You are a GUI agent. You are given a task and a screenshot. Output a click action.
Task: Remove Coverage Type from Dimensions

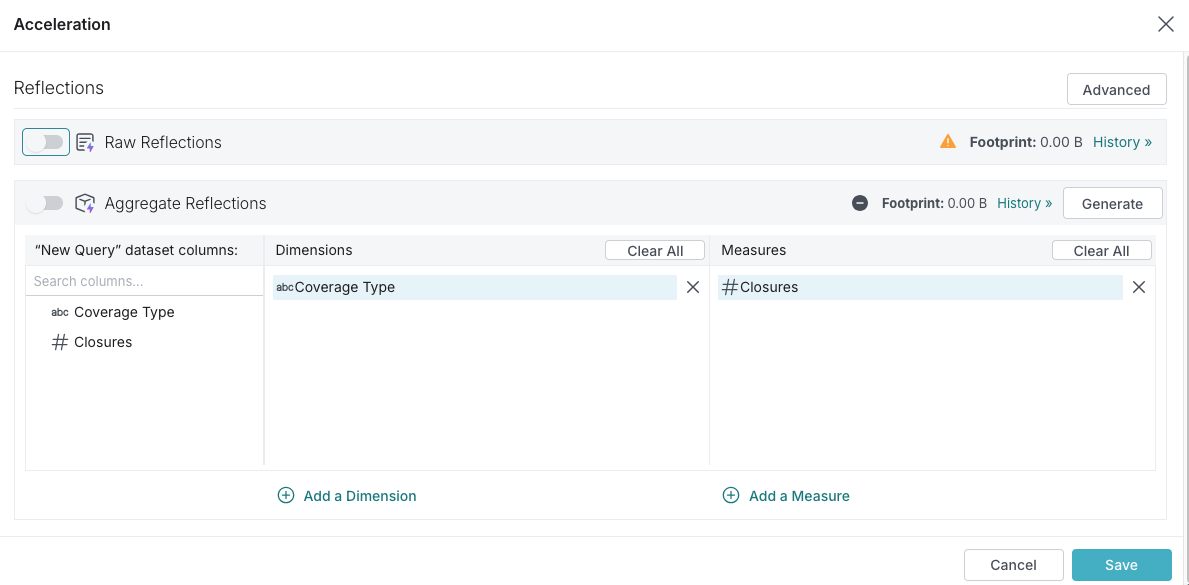click(693, 287)
